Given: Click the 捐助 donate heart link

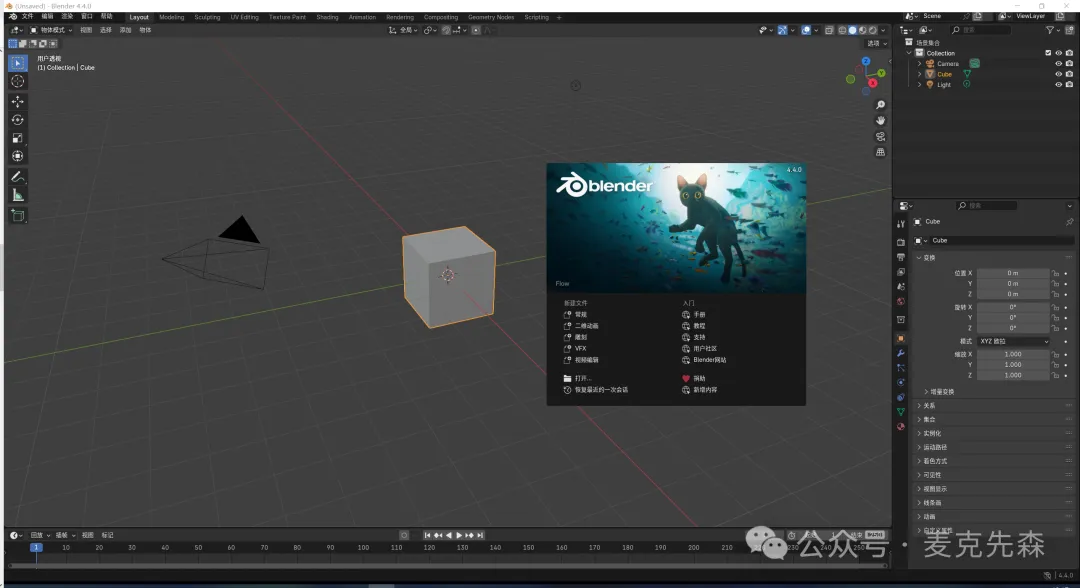Looking at the screenshot, I should (x=694, y=379).
